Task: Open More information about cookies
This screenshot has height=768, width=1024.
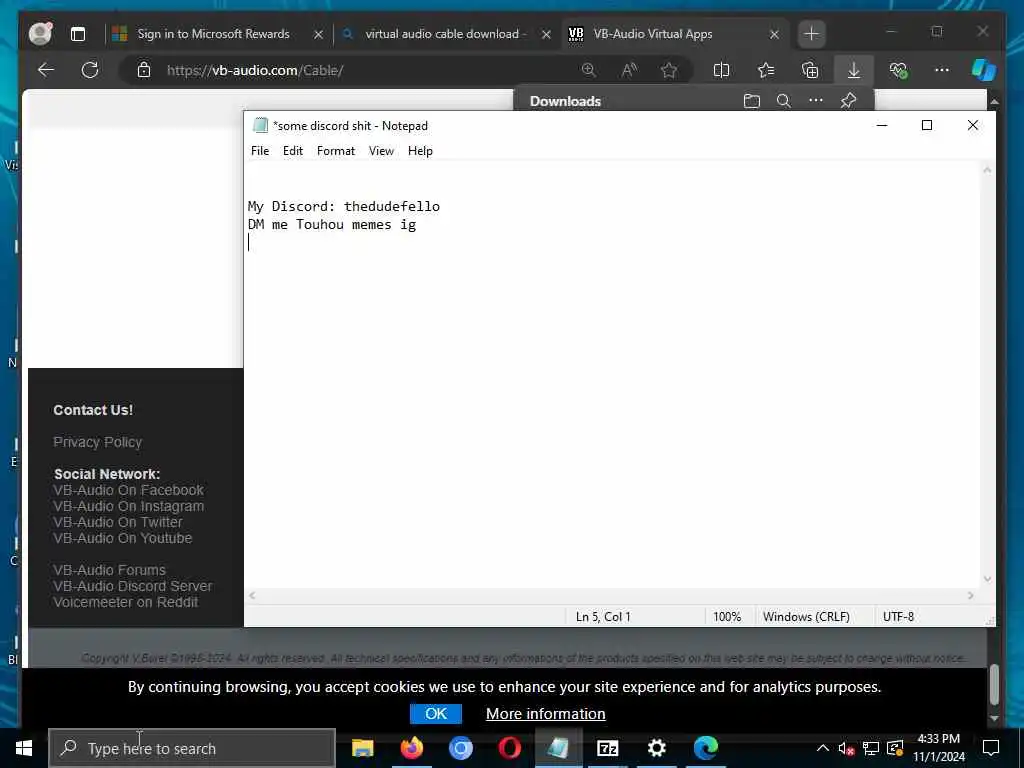Action: [545, 714]
